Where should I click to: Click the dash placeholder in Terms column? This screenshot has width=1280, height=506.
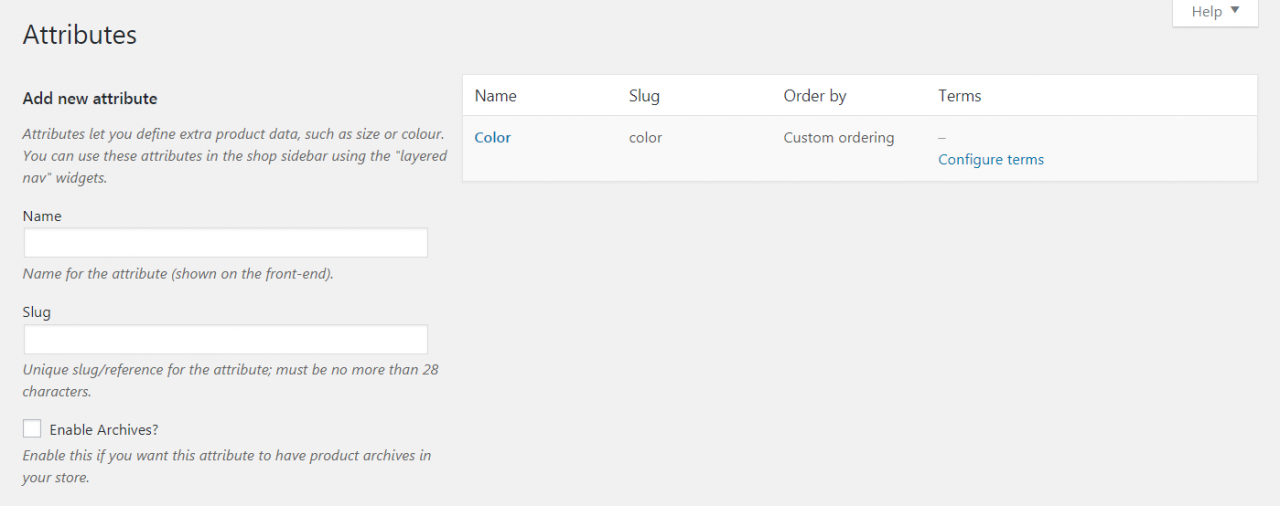[942, 137]
